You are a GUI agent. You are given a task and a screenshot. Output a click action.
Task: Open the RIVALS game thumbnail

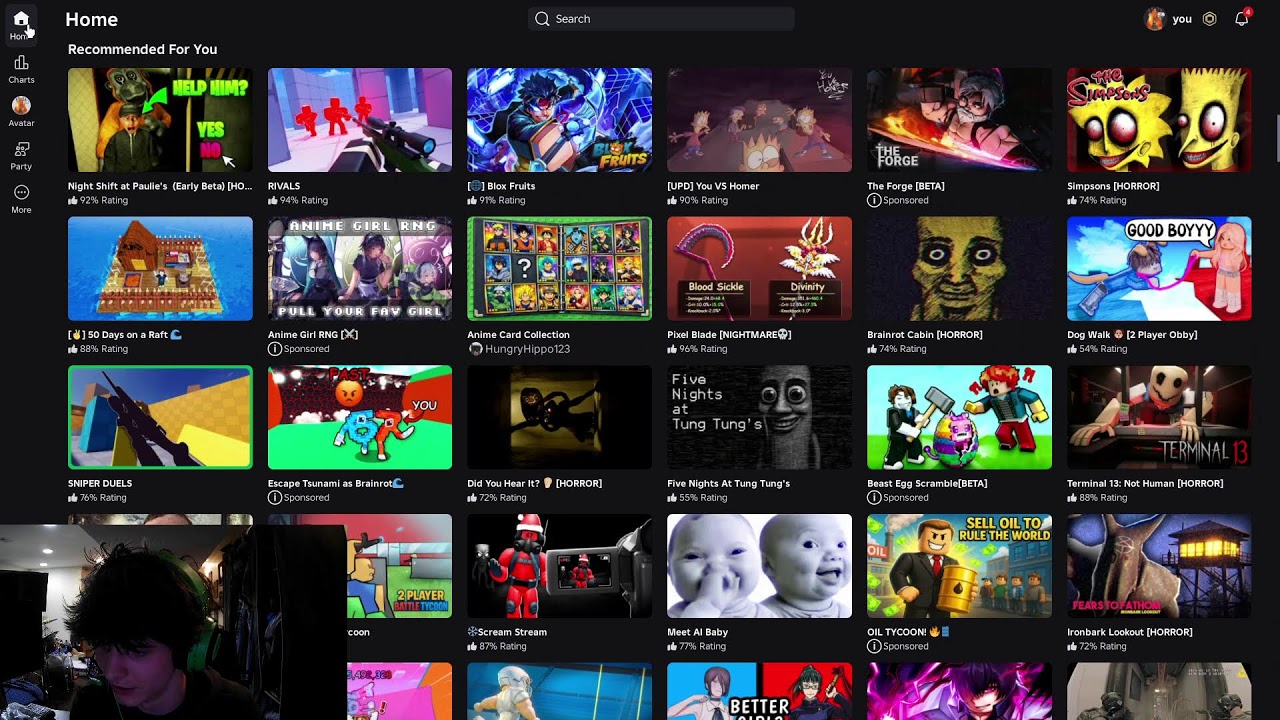360,120
